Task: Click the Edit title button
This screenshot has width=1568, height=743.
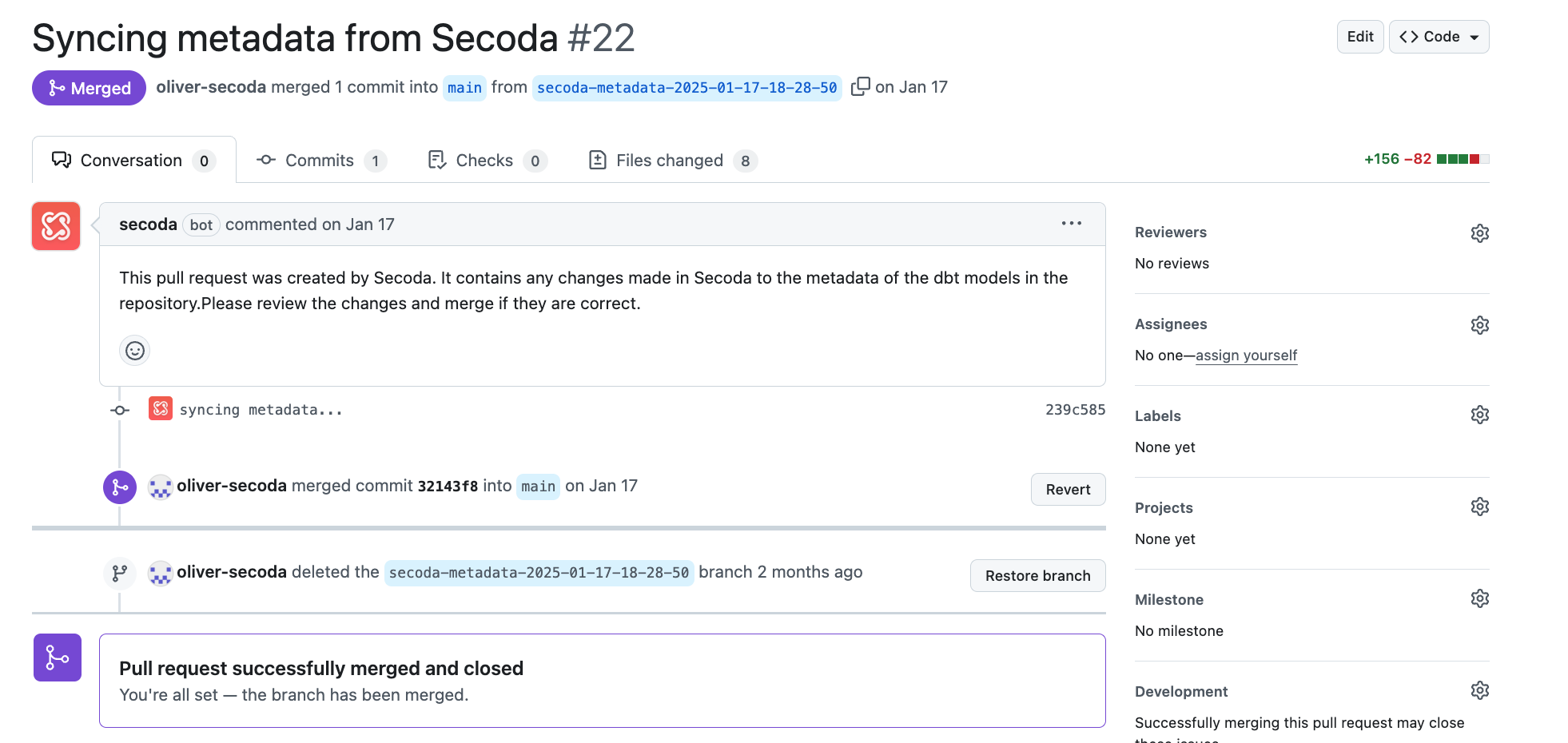Action: 1359,37
